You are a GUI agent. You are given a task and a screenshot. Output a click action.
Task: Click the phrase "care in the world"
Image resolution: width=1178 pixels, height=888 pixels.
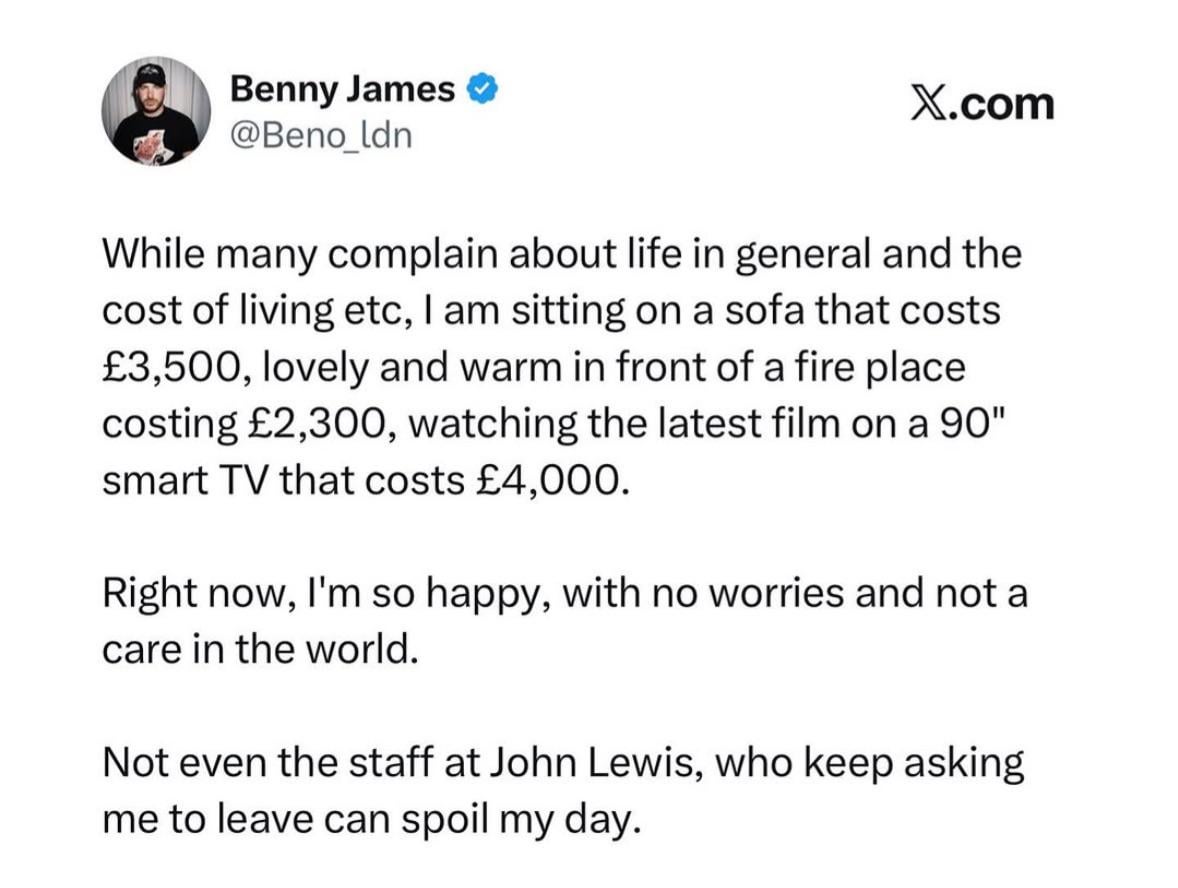click(257, 652)
